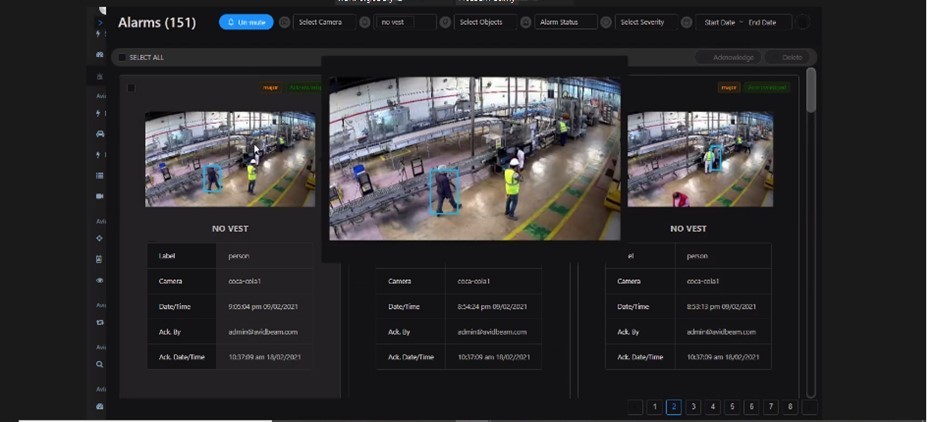Click the major severity tag on first card
The image size is (936, 422).
271,88
